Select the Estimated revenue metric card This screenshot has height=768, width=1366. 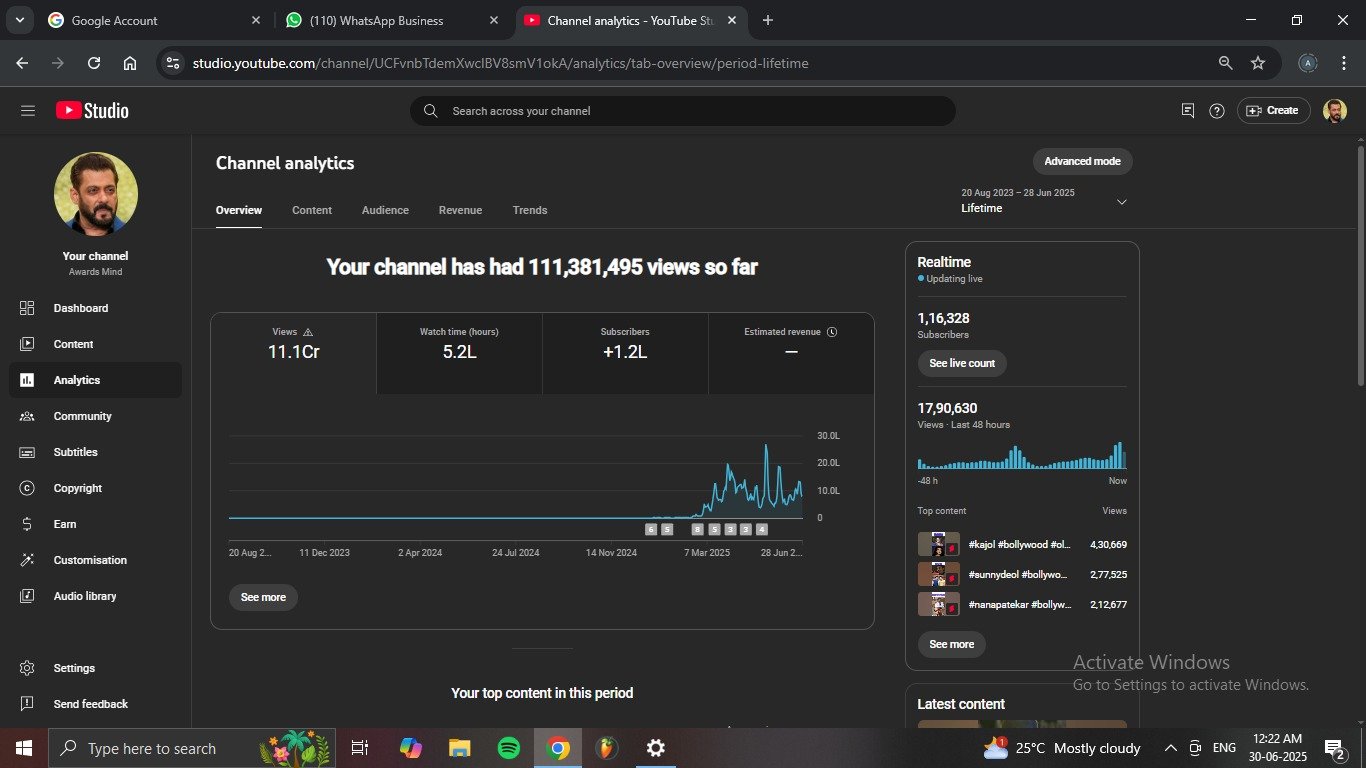pos(791,353)
